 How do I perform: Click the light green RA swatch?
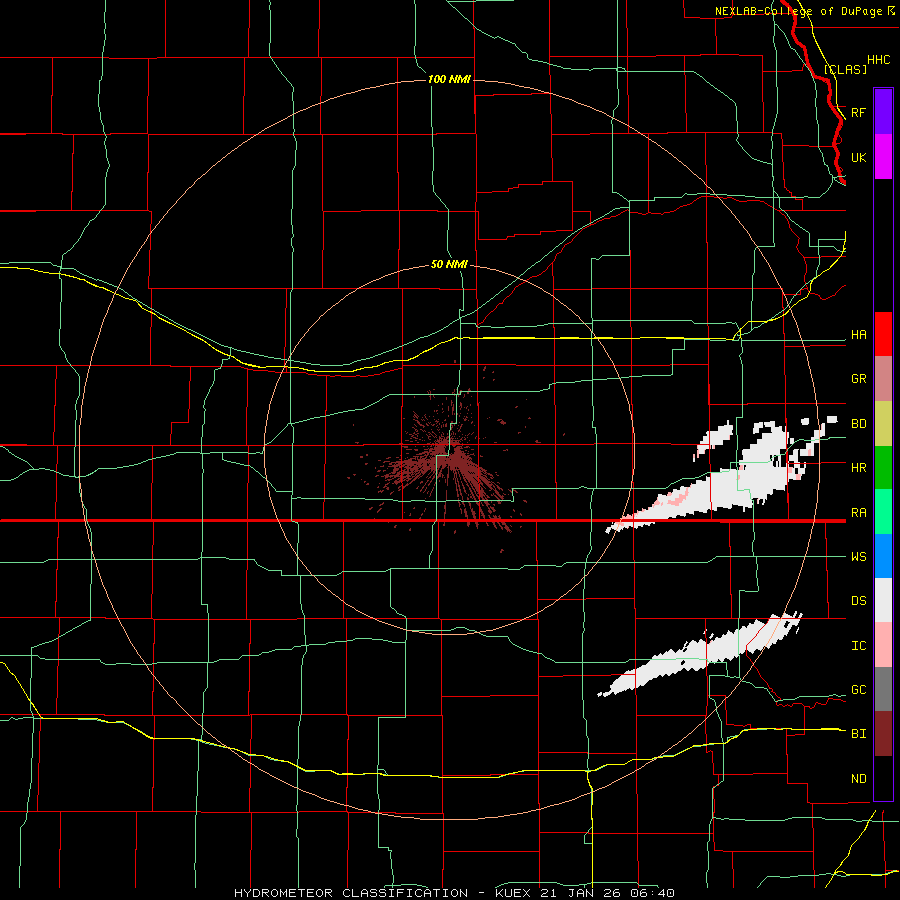coord(883,512)
